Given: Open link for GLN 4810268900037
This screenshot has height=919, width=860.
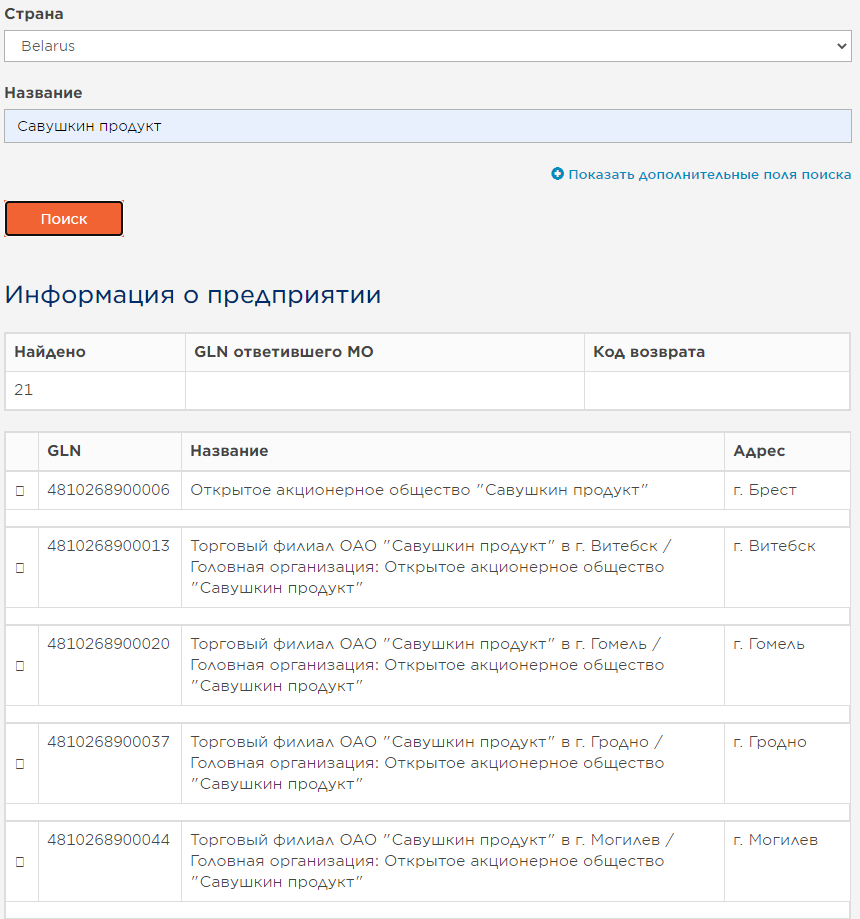Looking at the screenshot, I should (109, 742).
